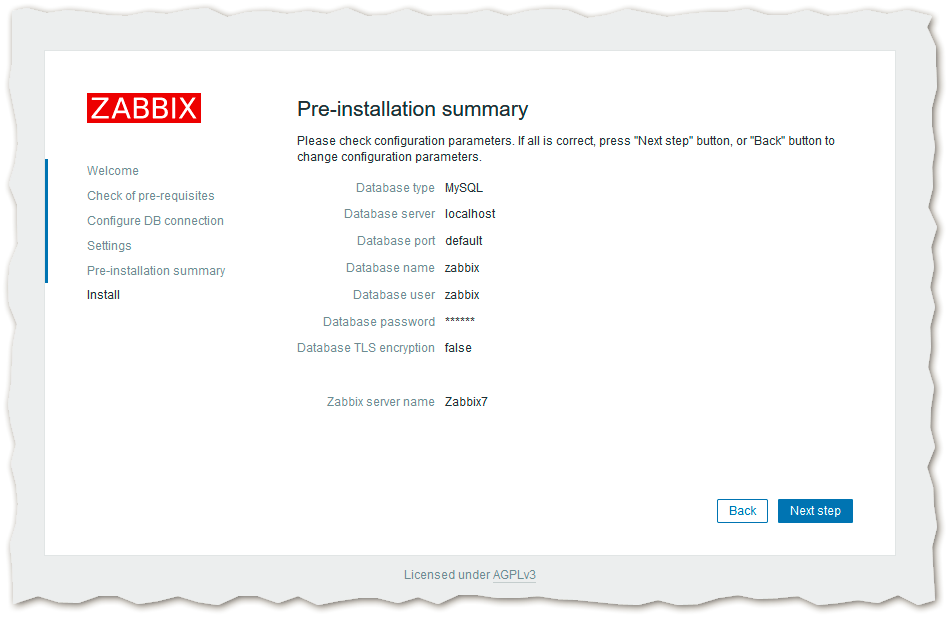This screenshot has height=617, width=949.
Task: Click the Database user value zabbix
Action: click(x=462, y=295)
